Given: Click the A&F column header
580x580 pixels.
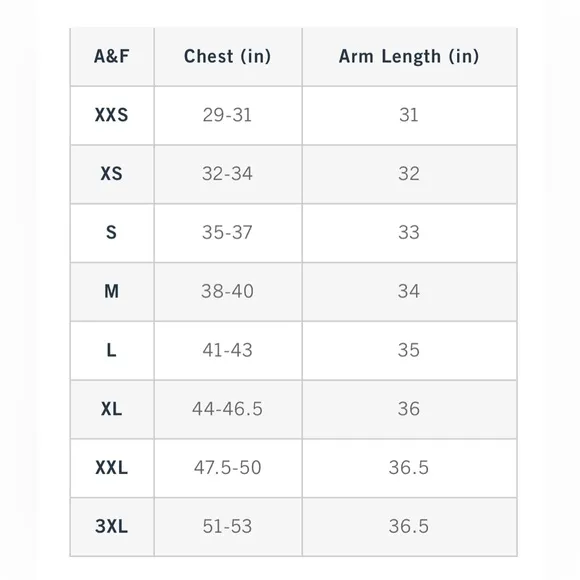Looking at the screenshot, I should (112, 57).
